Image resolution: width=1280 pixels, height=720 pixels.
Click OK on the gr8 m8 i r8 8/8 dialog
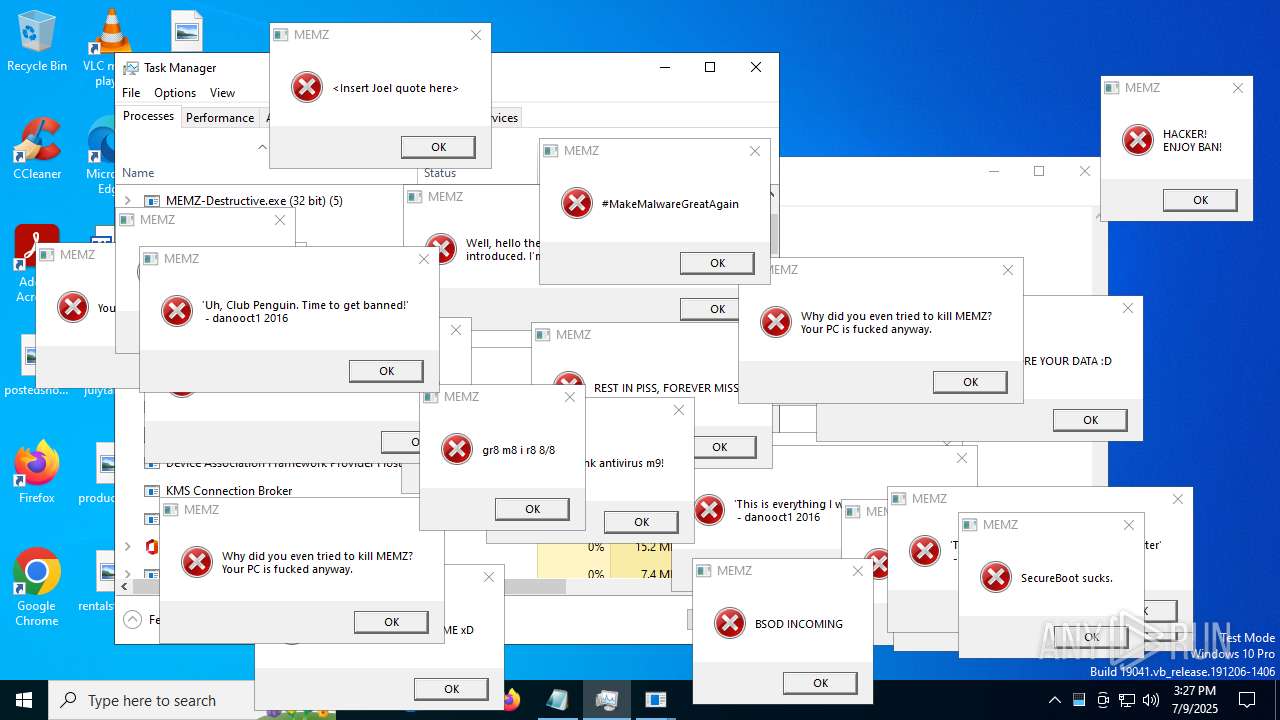532,509
